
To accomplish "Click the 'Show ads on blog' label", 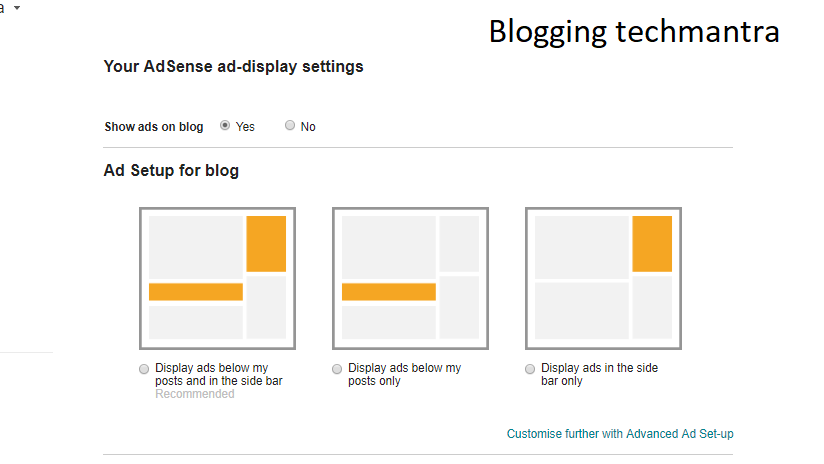I will tap(154, 127).
